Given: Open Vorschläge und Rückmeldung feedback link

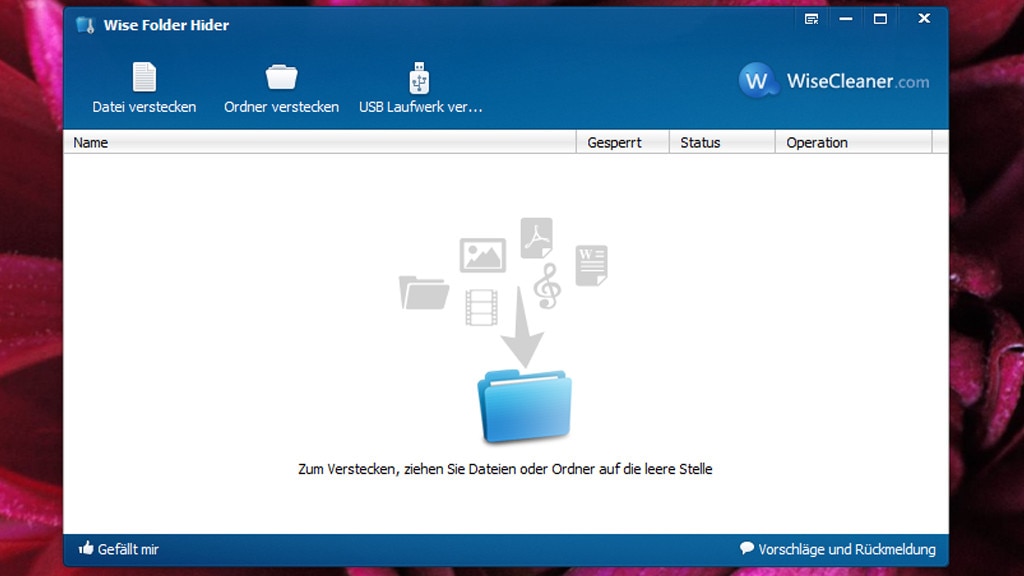Looking at the screenshot, I should (838, 549).
